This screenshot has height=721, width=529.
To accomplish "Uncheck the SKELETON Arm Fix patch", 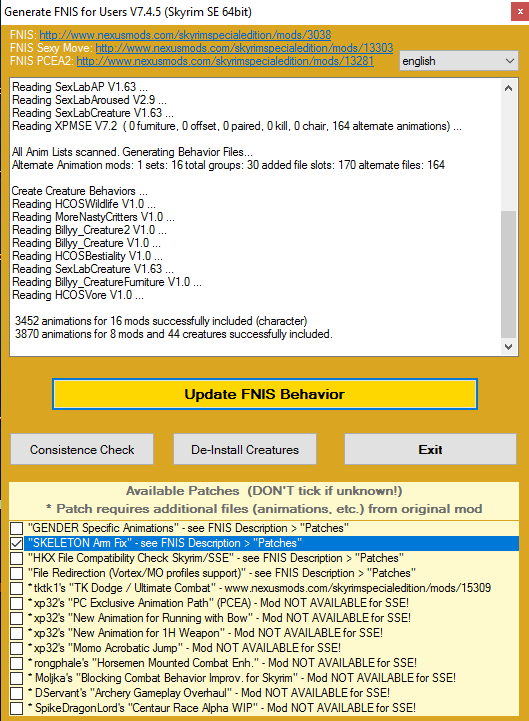I will (17, 543).
